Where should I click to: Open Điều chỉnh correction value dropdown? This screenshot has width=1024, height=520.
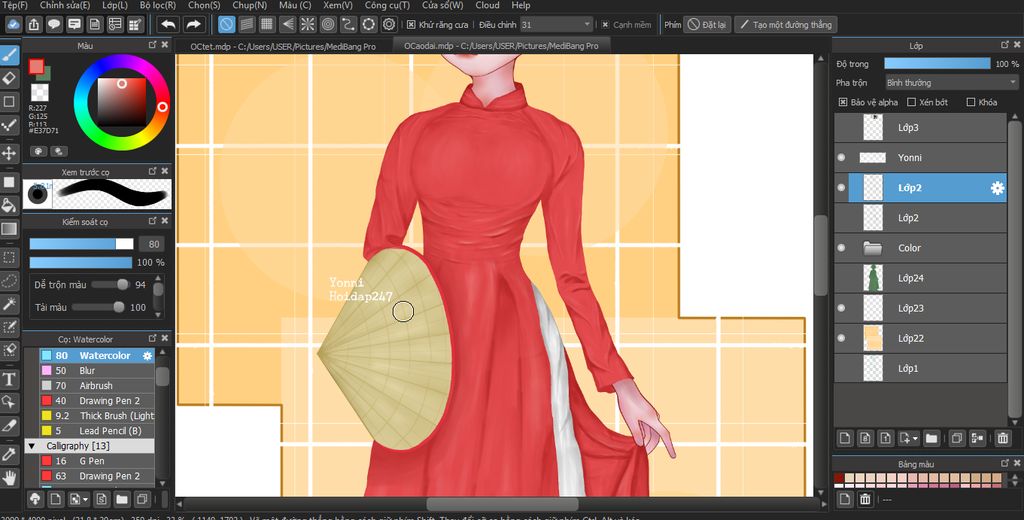[556, 25]
